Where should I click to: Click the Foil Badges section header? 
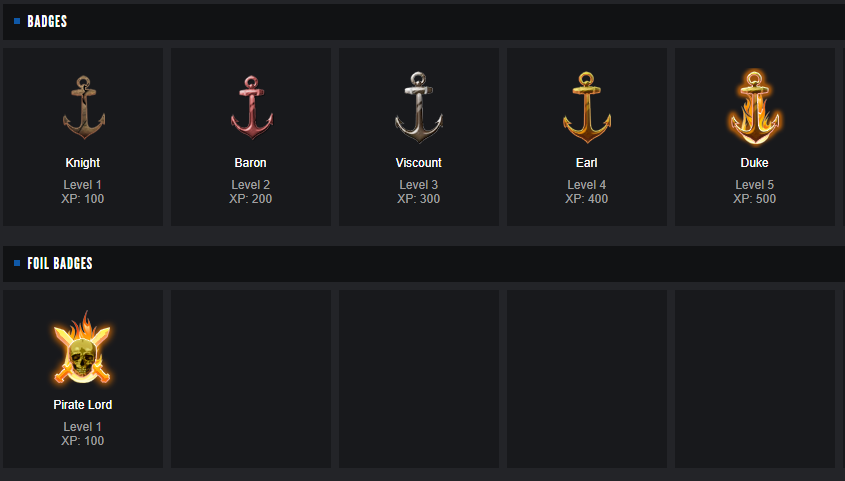(60, 263)
